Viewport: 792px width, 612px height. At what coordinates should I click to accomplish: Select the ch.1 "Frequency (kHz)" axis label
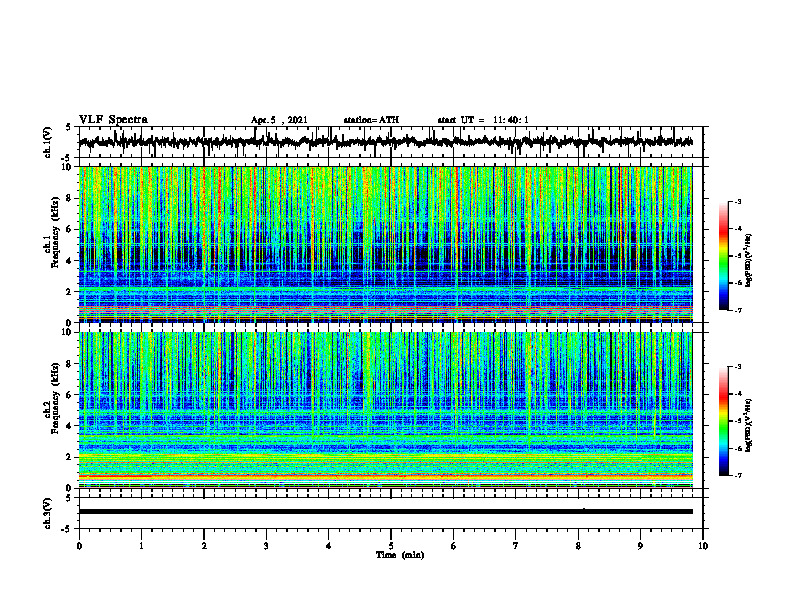[56, 232]
